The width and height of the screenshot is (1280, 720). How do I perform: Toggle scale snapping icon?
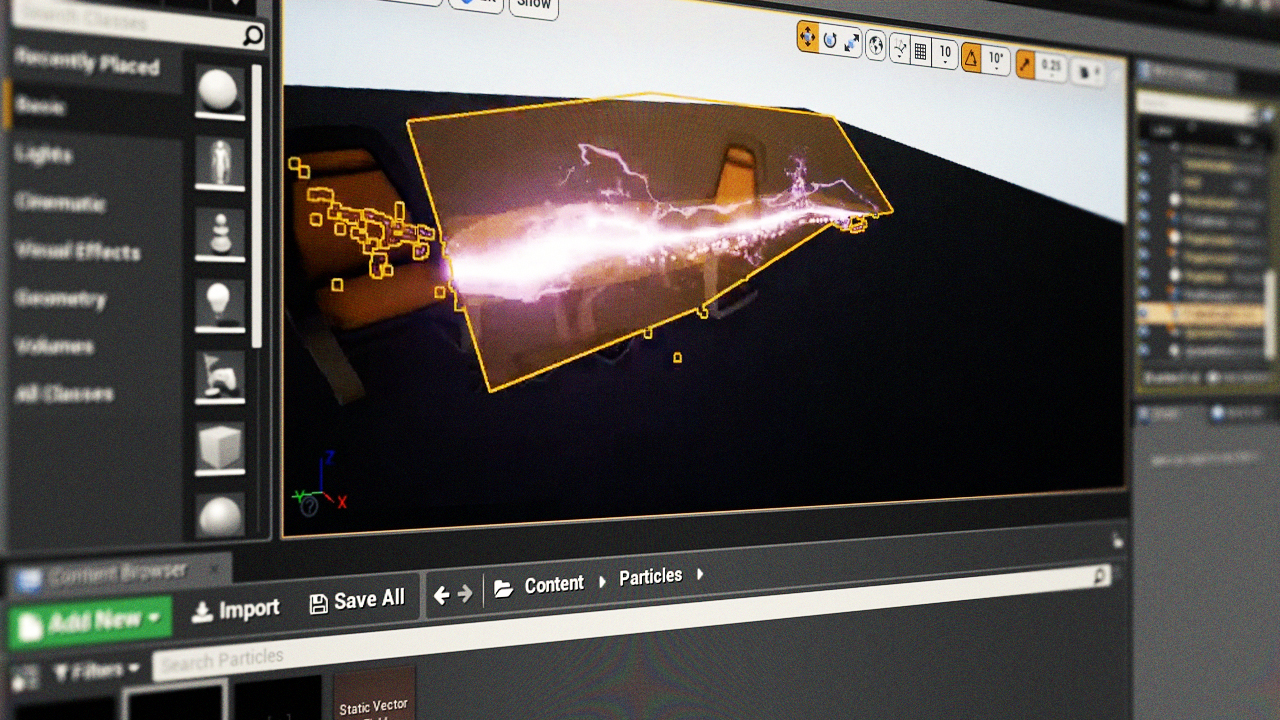[x=1025, y=65]
